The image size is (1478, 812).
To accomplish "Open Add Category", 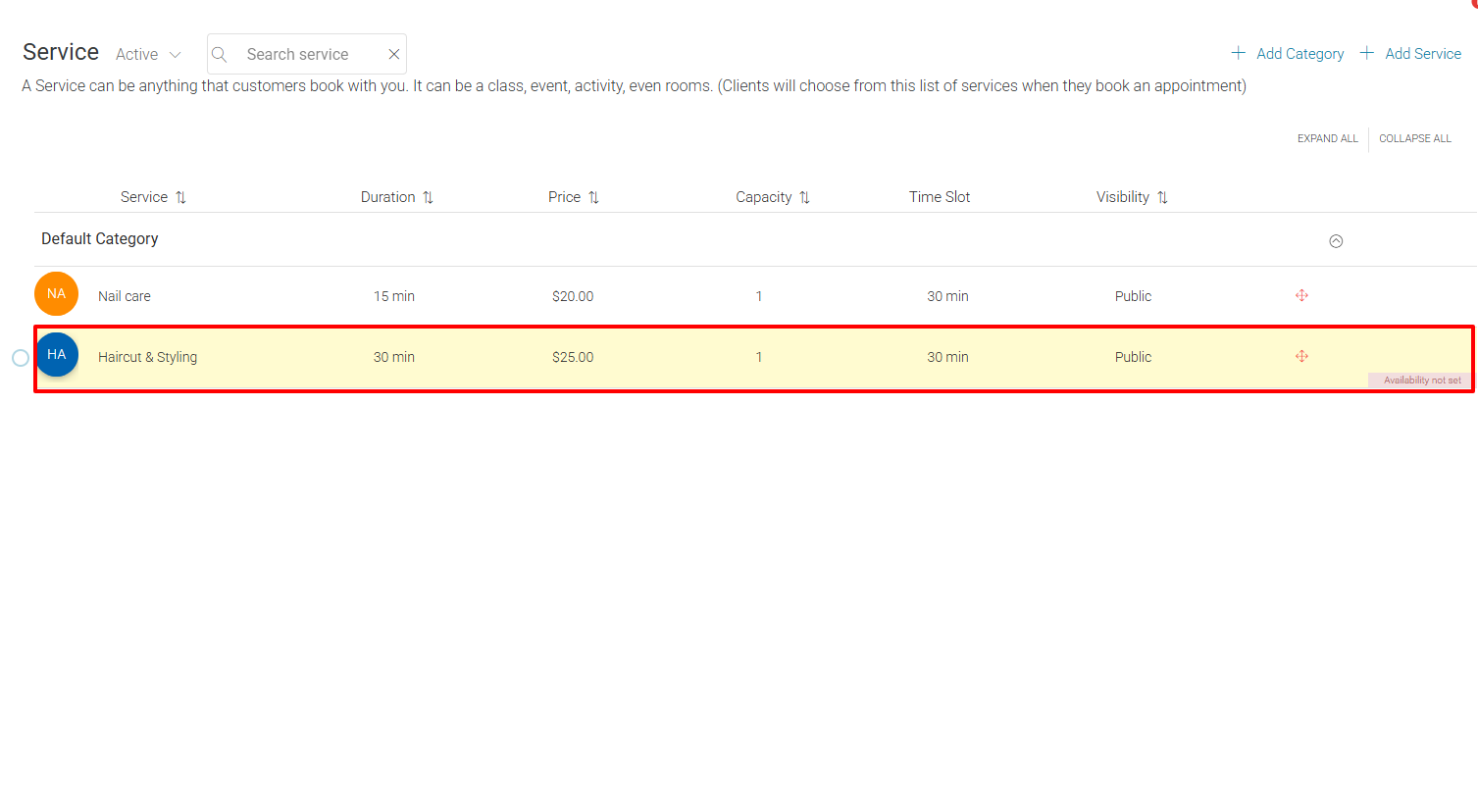I will point(1300,53).
